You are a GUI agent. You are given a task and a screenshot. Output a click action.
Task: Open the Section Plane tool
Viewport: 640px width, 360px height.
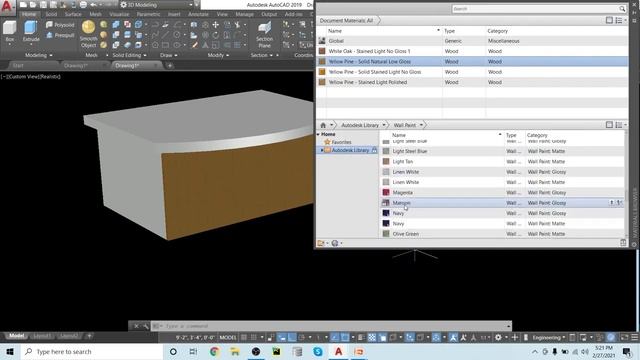point(264,35)
